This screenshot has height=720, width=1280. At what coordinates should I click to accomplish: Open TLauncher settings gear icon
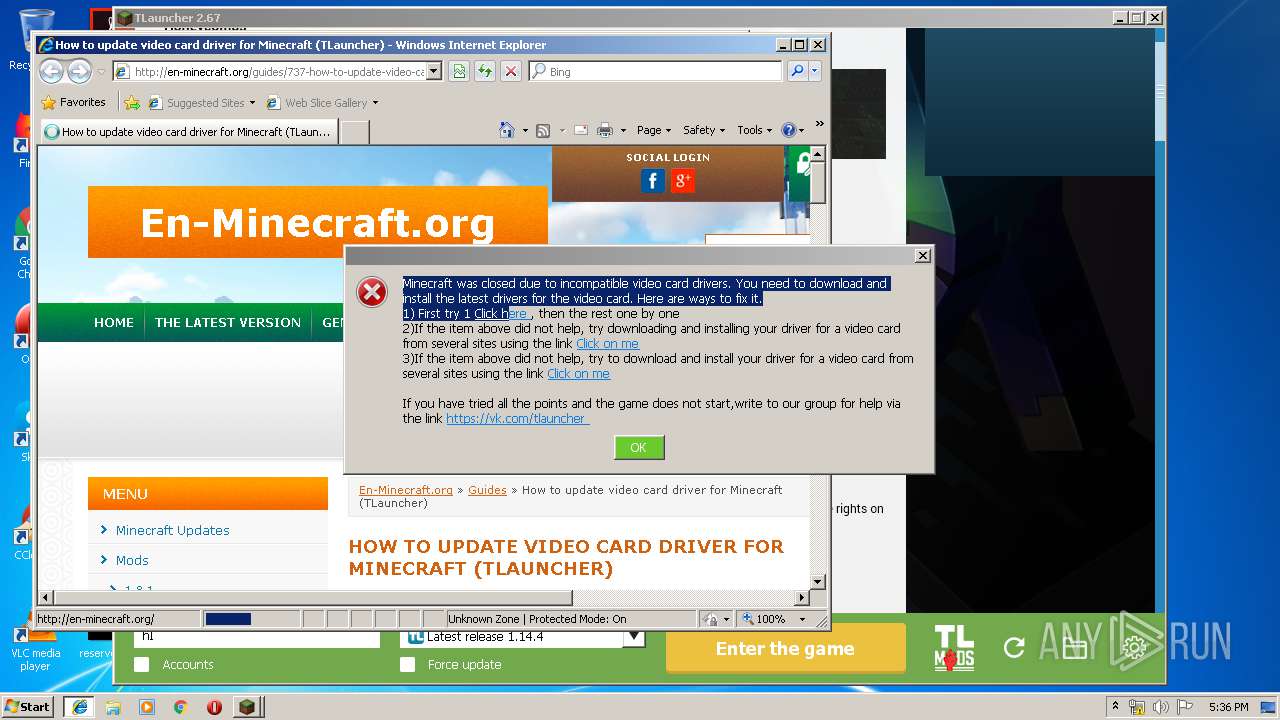[x=1134, y=648]
